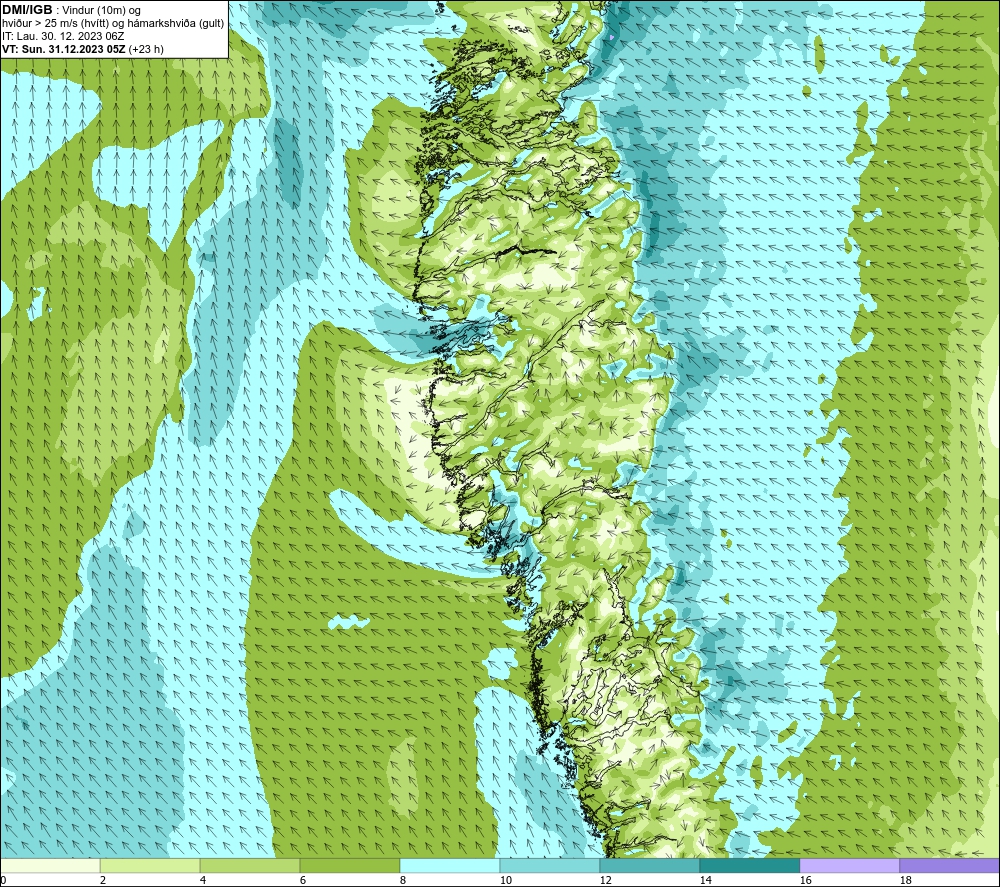
Task: Click the 'hviður > 25 m/s' legend line
Action: 113,24
